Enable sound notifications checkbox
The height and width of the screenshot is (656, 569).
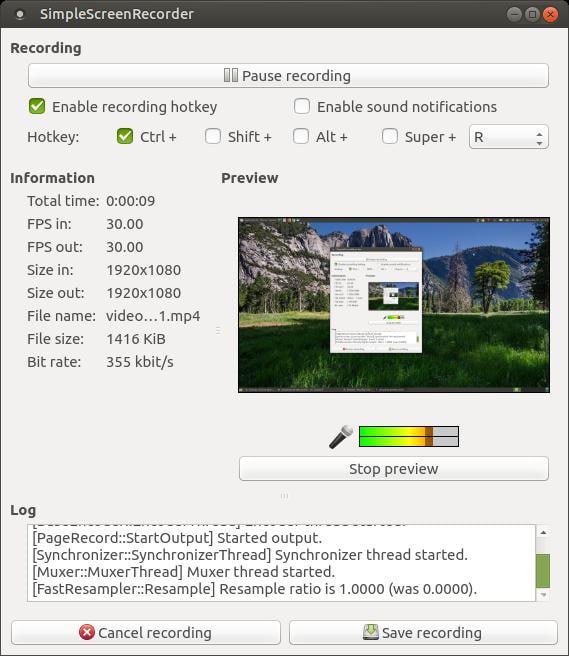(x=302, y=107)
